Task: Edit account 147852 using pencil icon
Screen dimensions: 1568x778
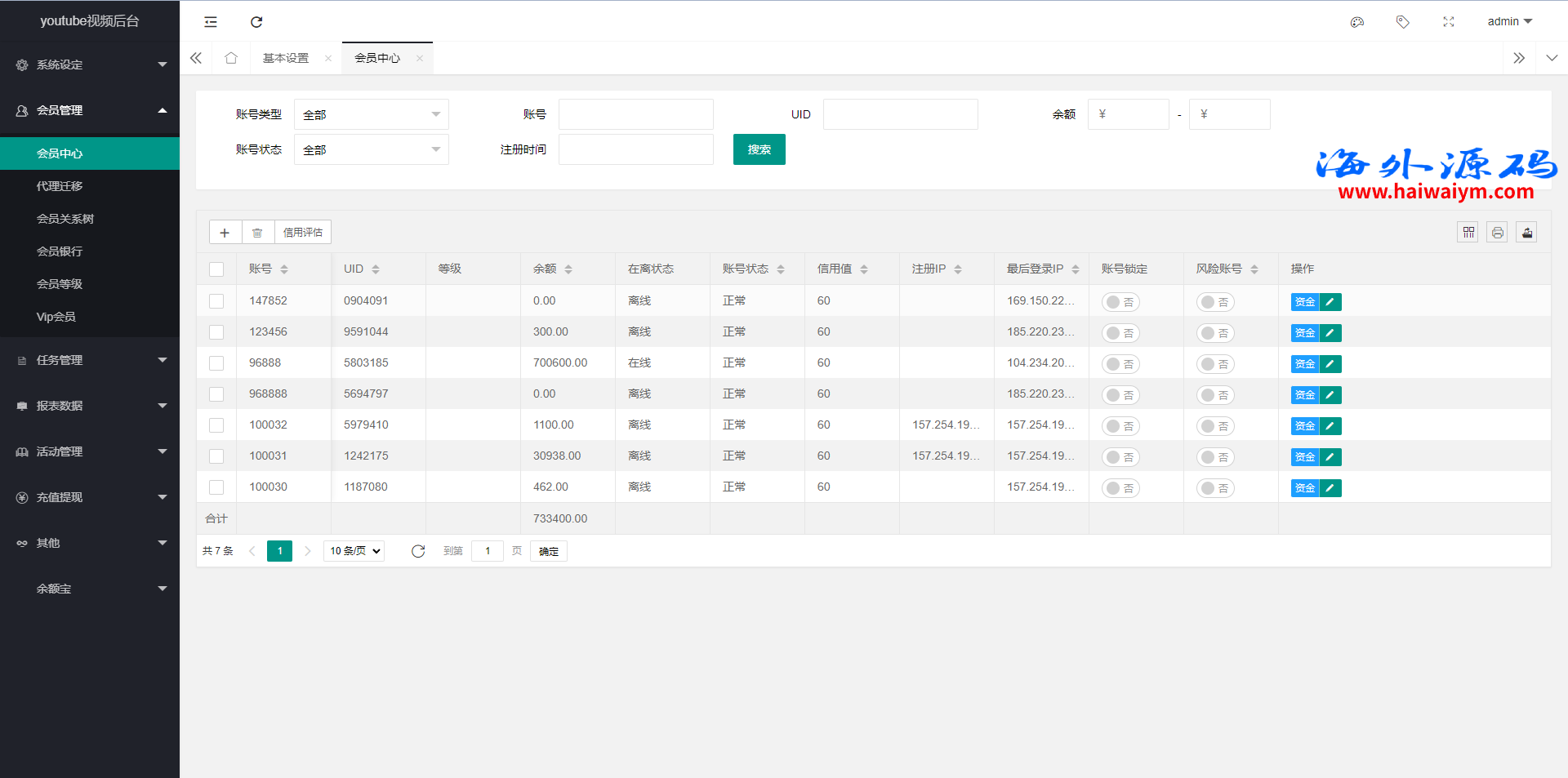Action: pos(1330,302)
